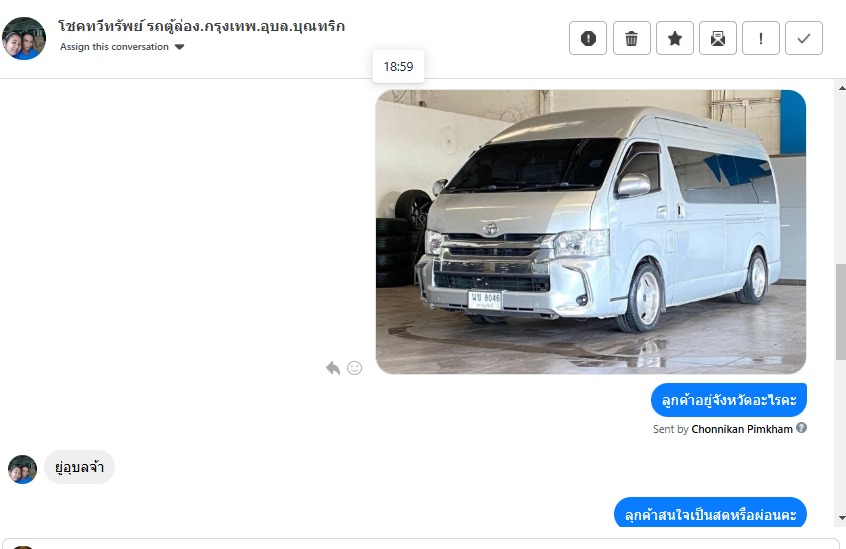
Task: Reply to van photo message arrow
Action: pyautogui.click(x=333, y=368)
